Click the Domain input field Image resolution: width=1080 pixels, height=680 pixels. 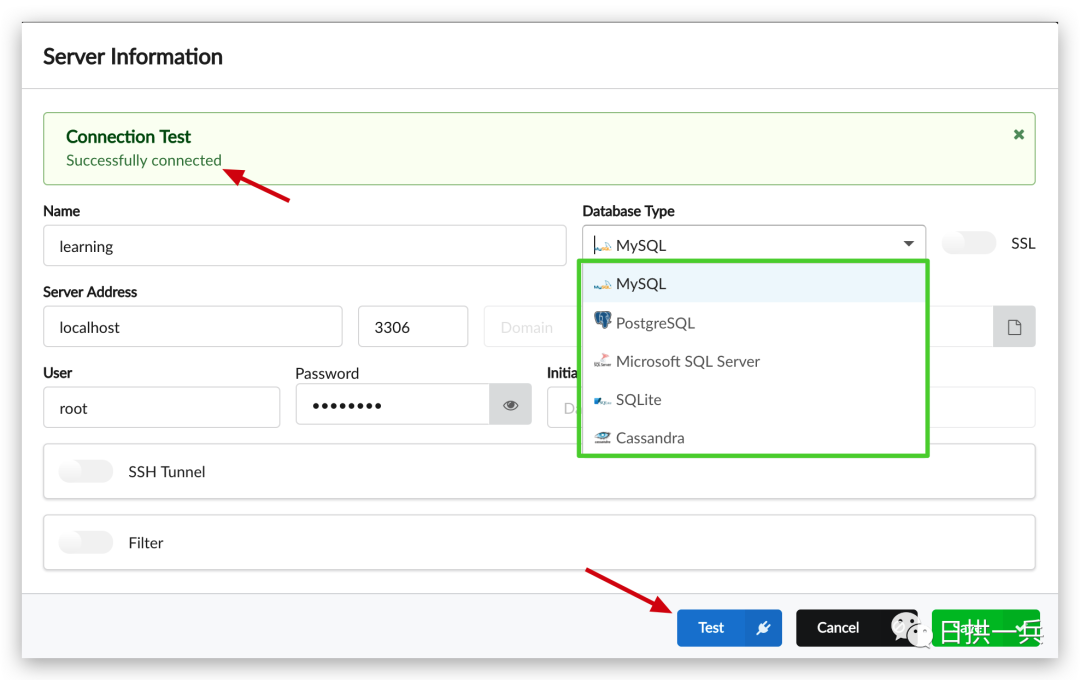coord(530,327)
